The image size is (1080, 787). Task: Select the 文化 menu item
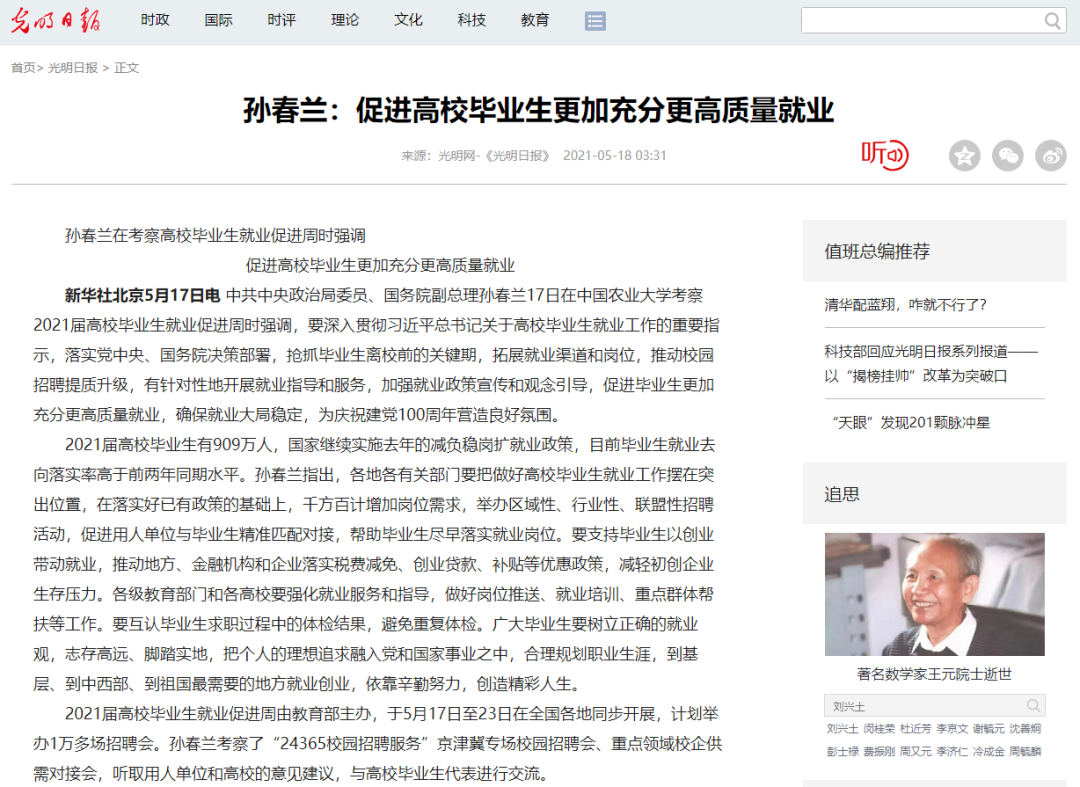408,20
